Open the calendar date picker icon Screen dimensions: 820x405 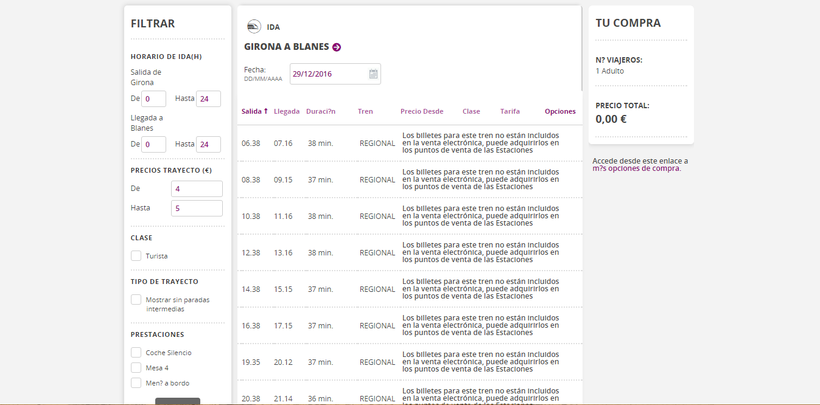pyautogui.click(x=372, y=74)
